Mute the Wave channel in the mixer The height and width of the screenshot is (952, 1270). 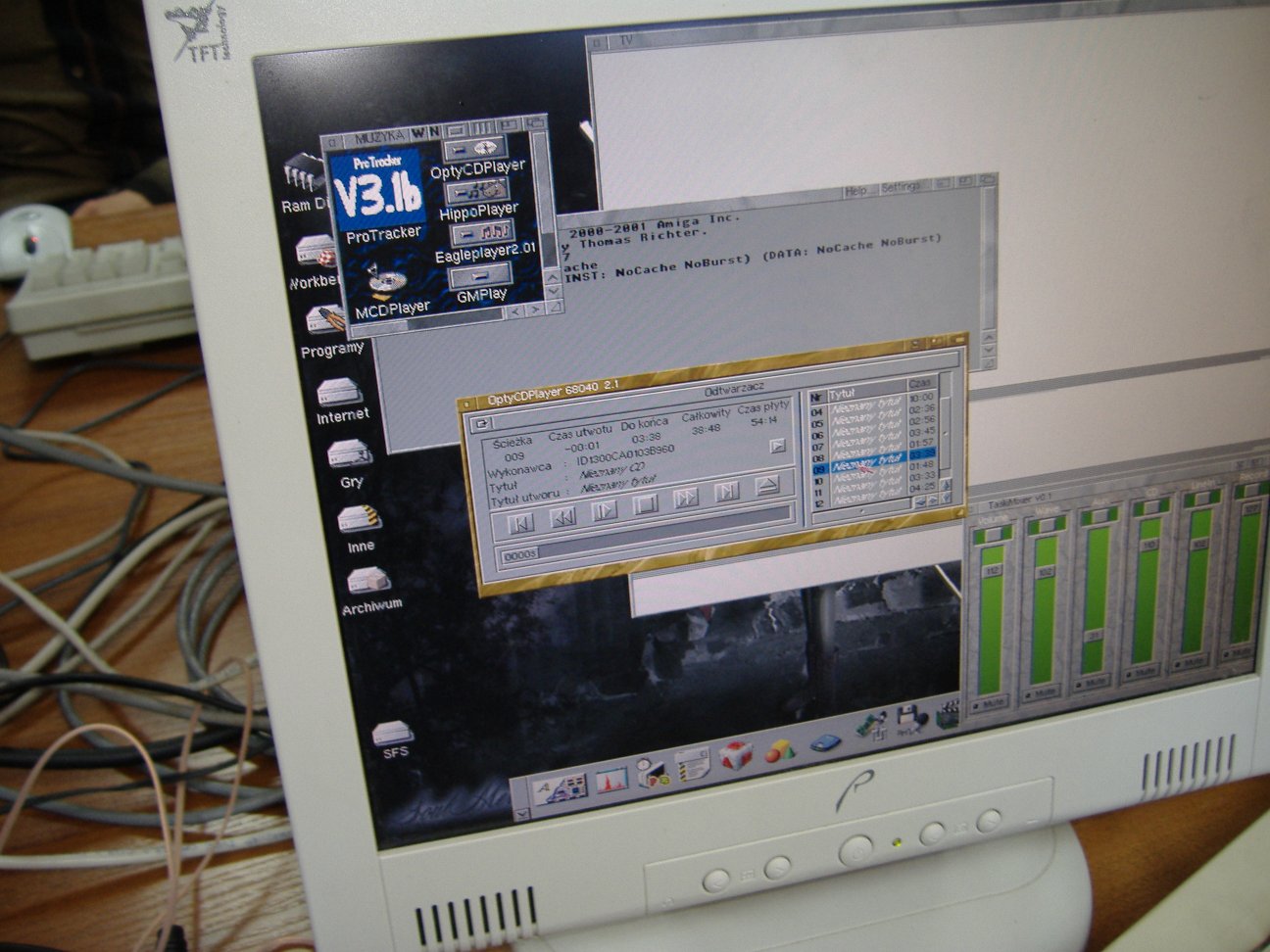tap(1041, 693)
